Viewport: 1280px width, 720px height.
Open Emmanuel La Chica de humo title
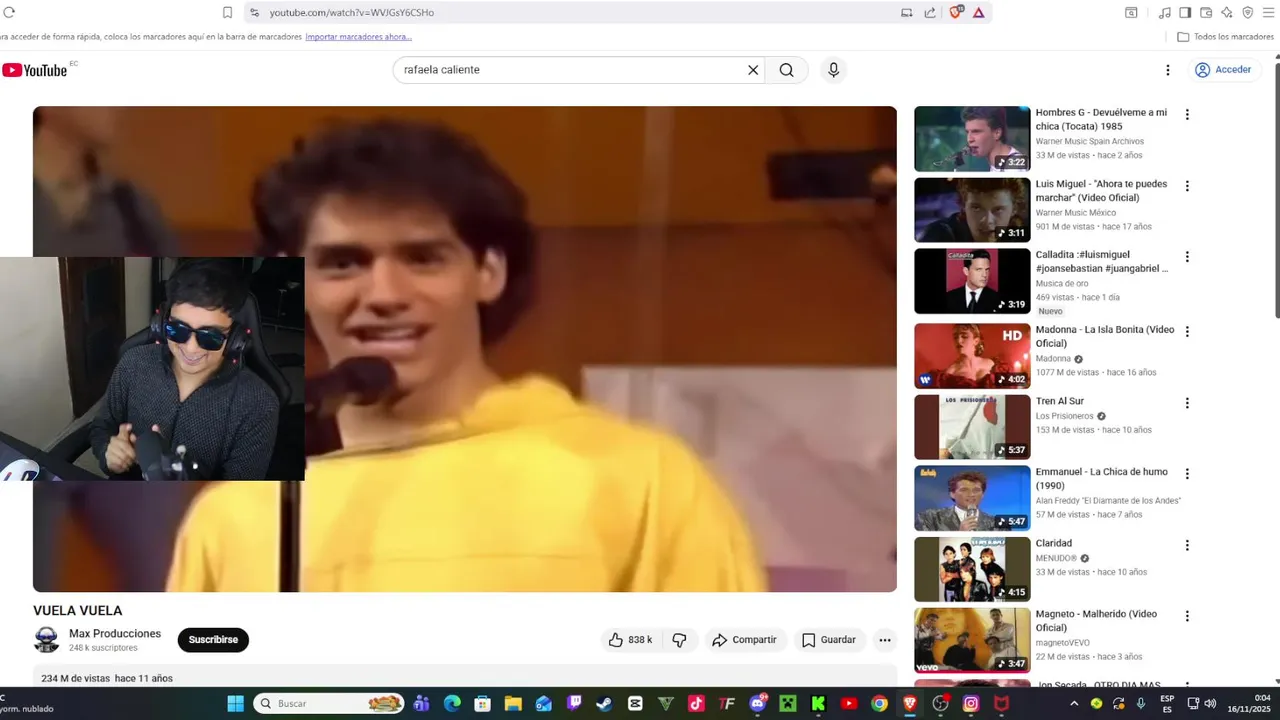coord(1102,479)
